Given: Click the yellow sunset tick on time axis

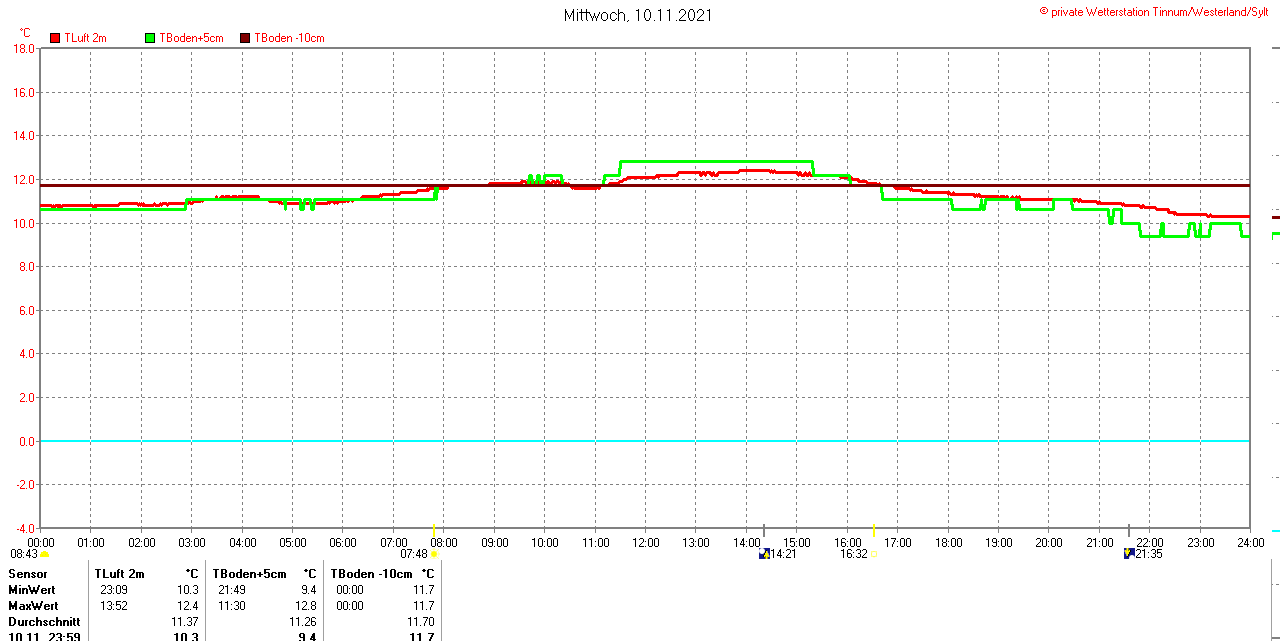Looking at the screenshot, I should (x=874, y=529).
